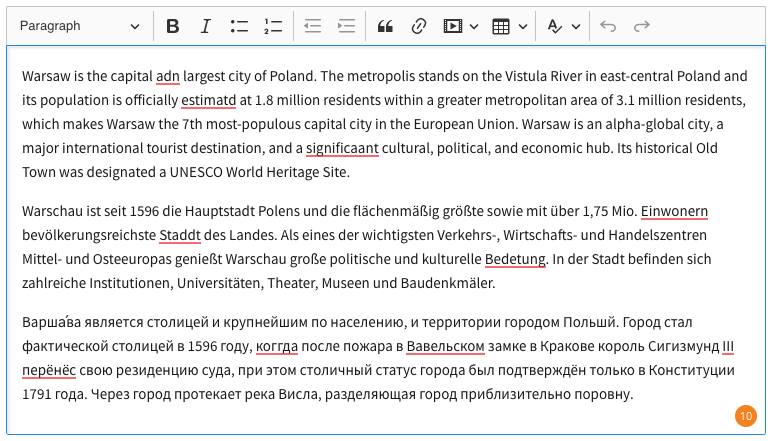Click the misspelled word "adn"
The image size is (772, 441).
pyautogui.click(x=168, y=76)
